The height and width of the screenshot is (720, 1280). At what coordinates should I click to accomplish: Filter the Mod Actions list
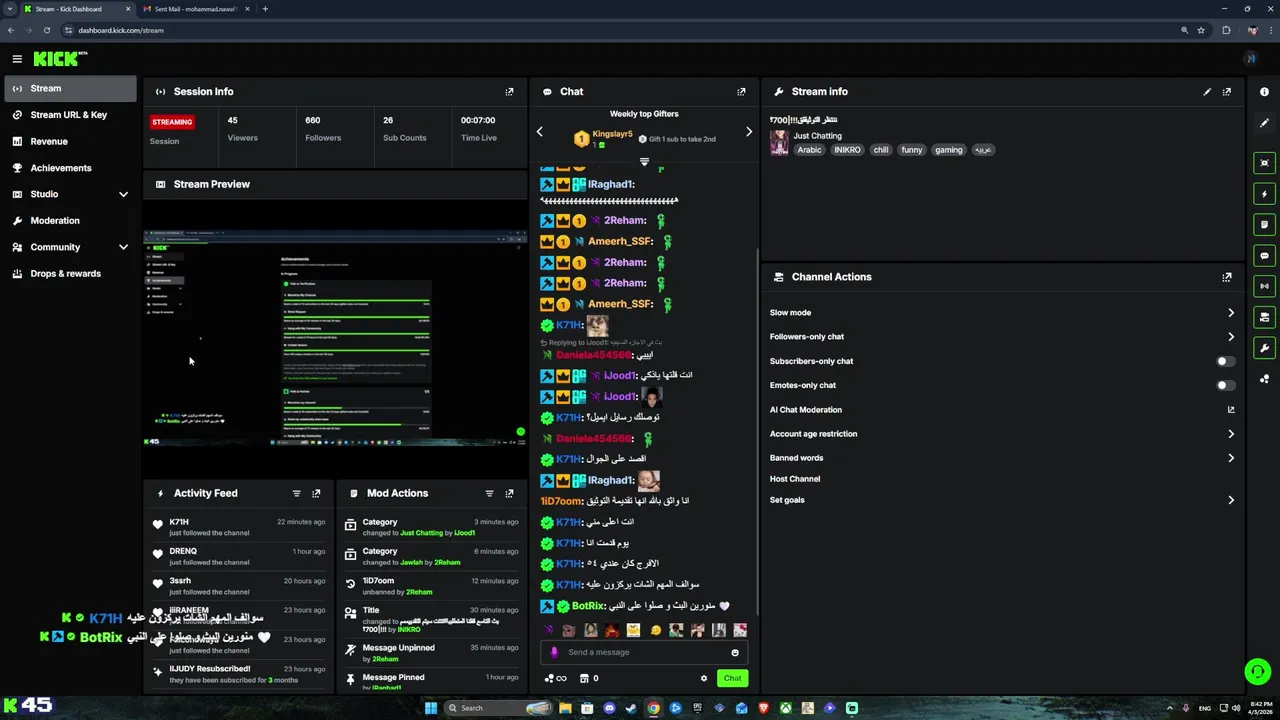pyautogui.click(x=489, y=494)
